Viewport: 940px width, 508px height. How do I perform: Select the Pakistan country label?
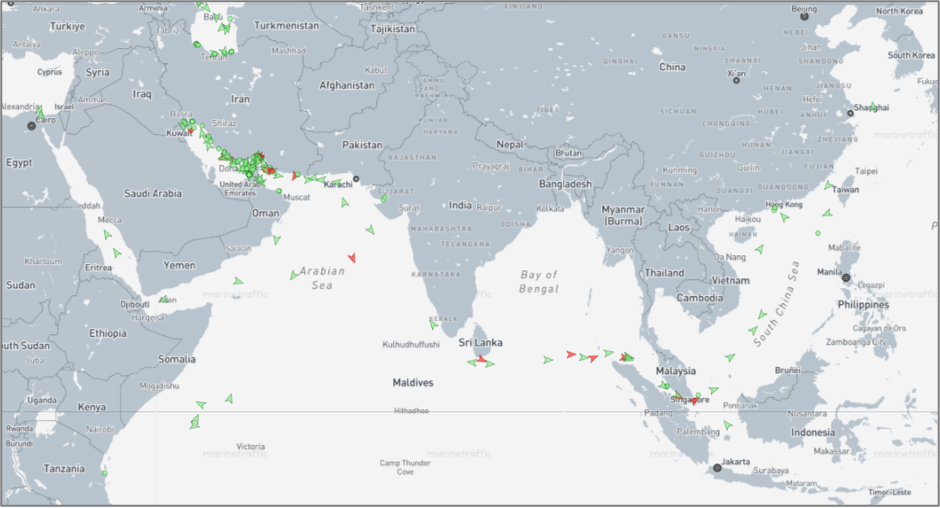click(362, 145)
